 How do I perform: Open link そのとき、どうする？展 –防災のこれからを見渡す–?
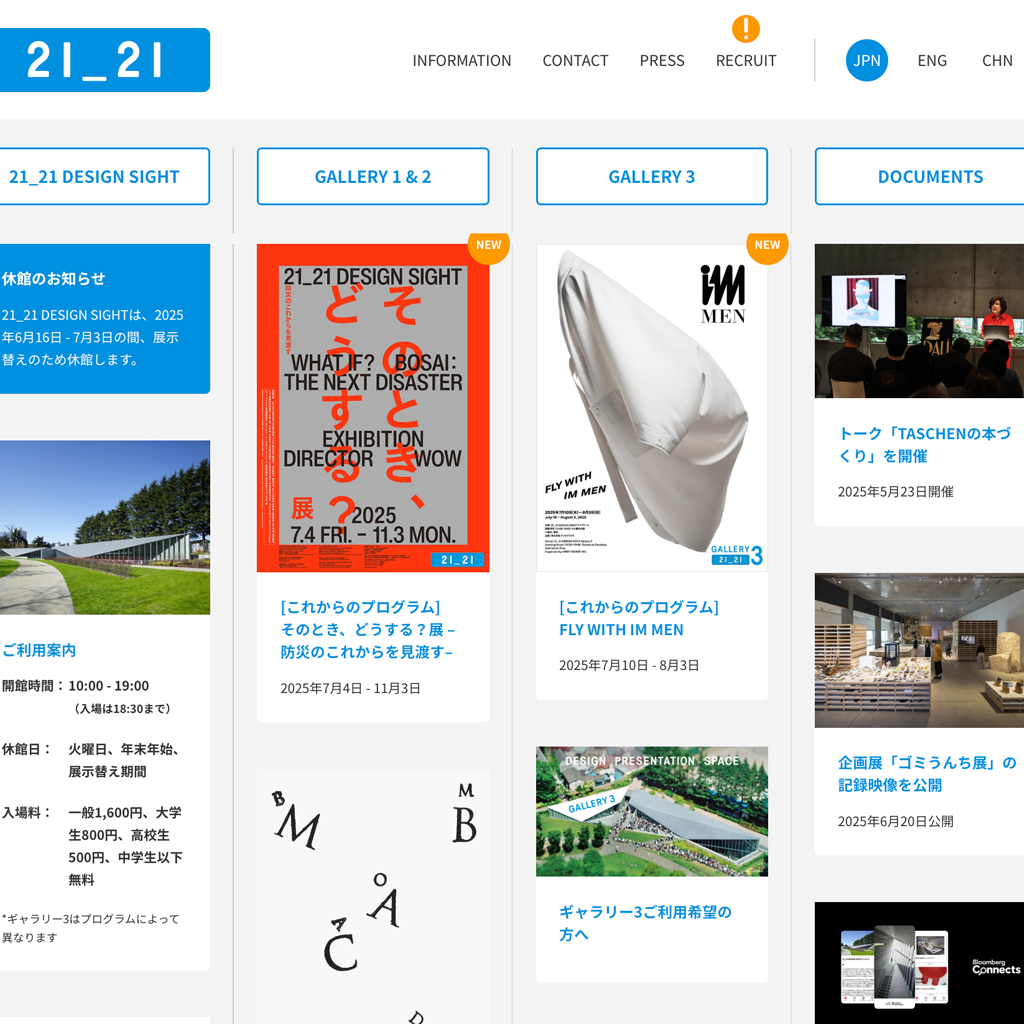click(368, 630)
